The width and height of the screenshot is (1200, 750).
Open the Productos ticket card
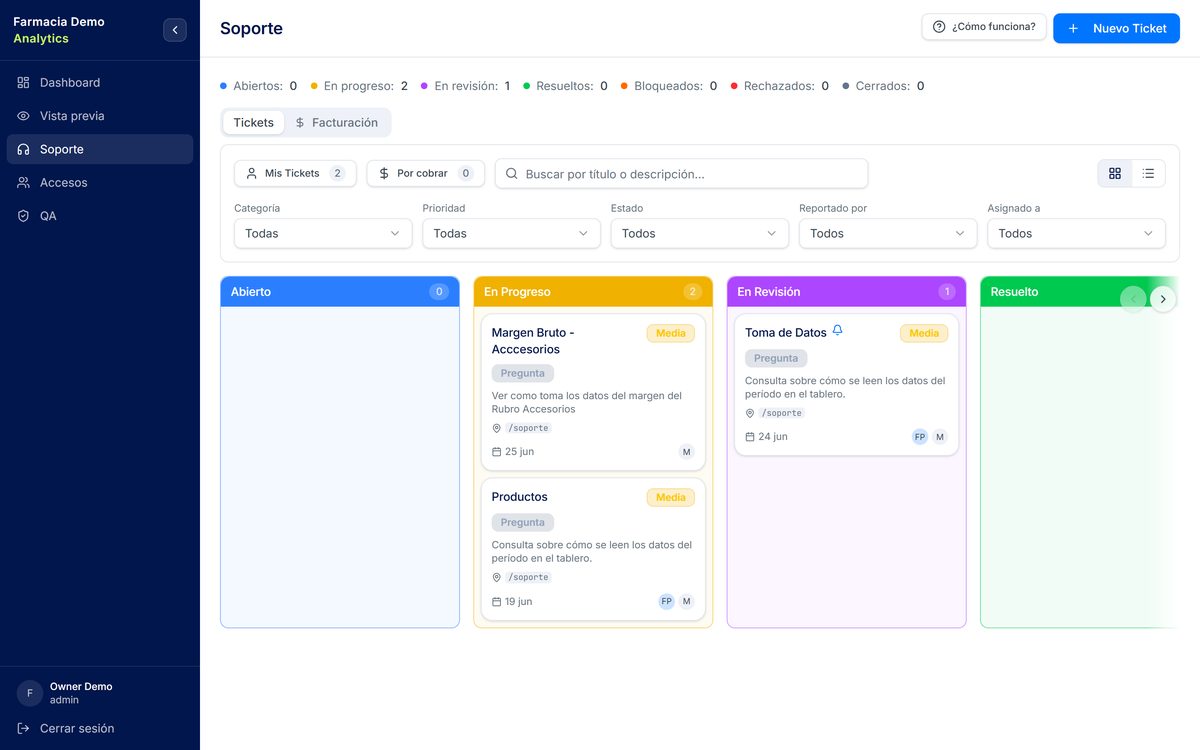593,549
